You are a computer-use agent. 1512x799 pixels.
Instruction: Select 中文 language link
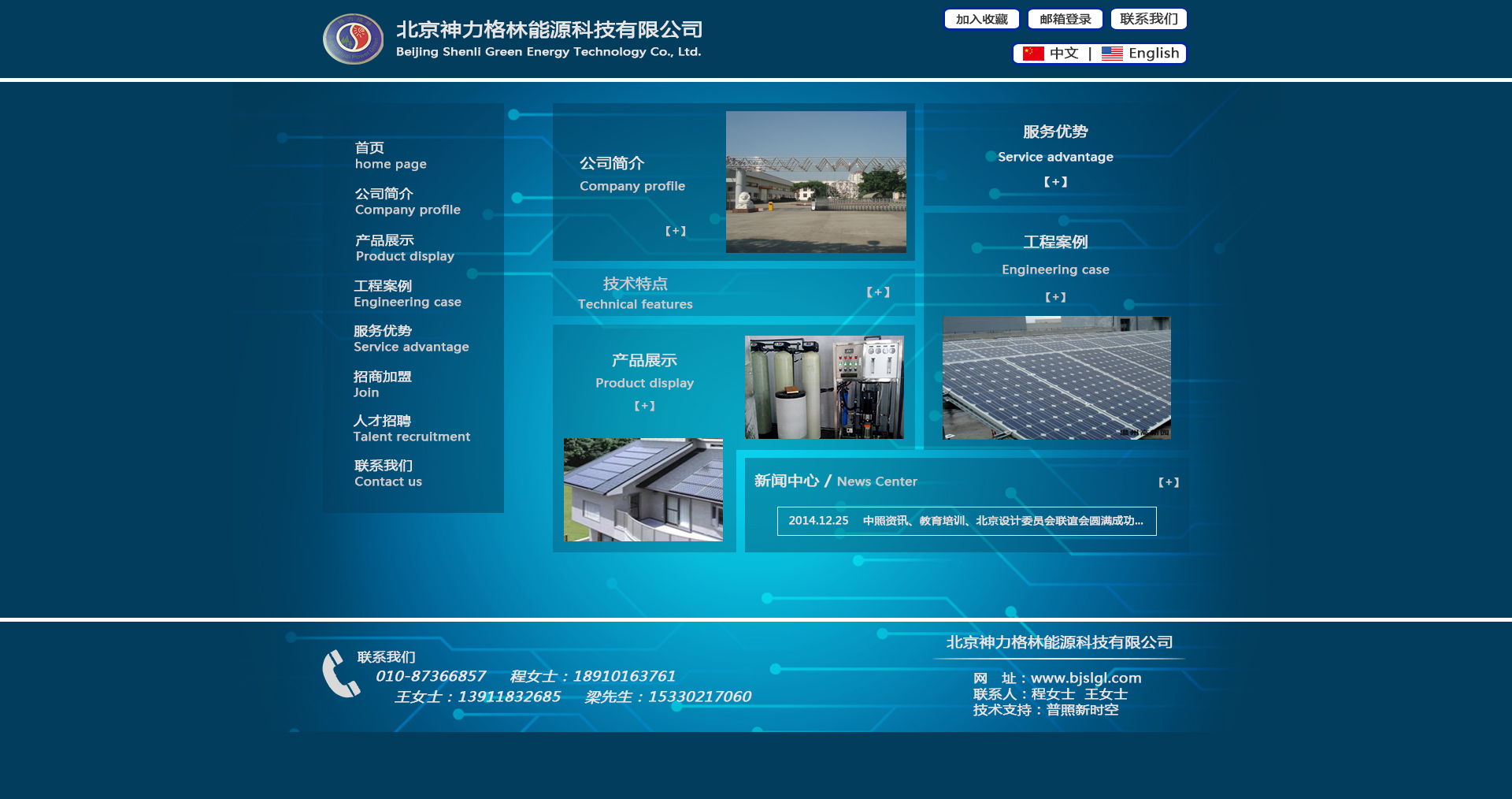tap(1064, 54)
